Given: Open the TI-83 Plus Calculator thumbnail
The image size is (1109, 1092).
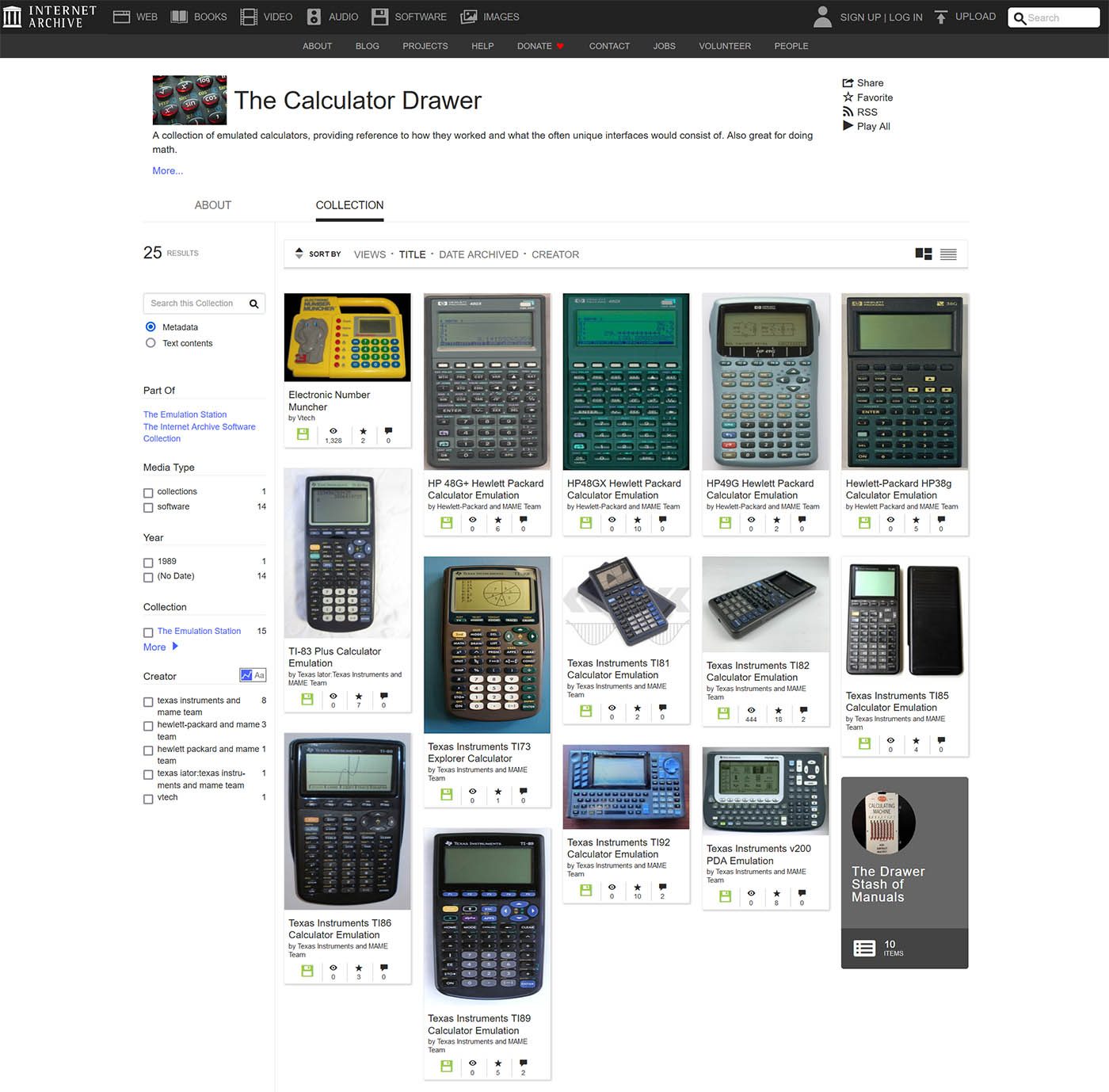Looking at the screenshot, I should coord(347,553).
